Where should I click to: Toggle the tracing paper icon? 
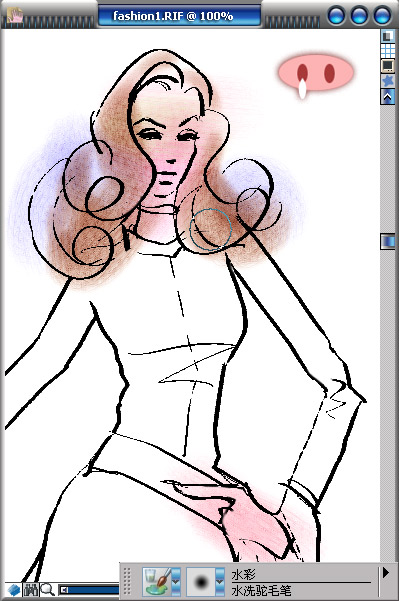pos(388,36)
